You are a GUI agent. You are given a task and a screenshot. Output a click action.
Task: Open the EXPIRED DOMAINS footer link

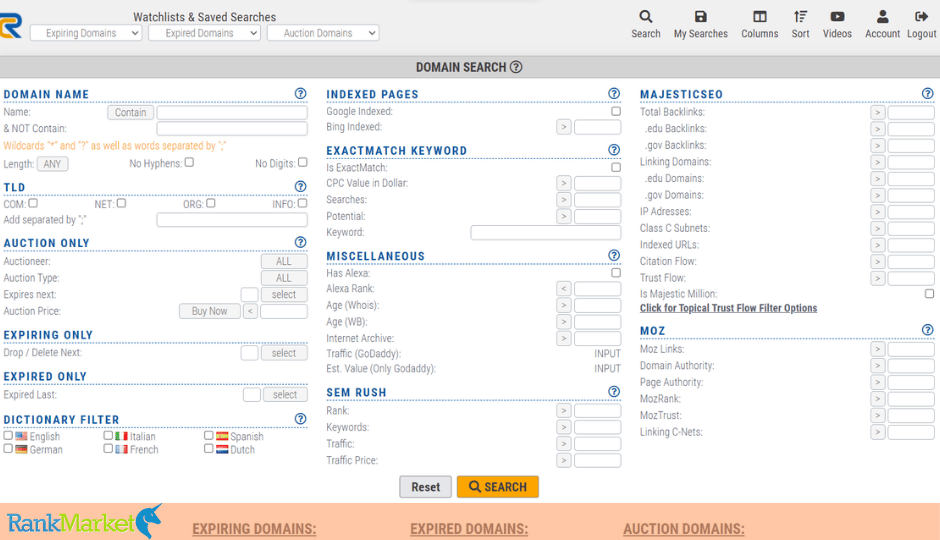469,529
